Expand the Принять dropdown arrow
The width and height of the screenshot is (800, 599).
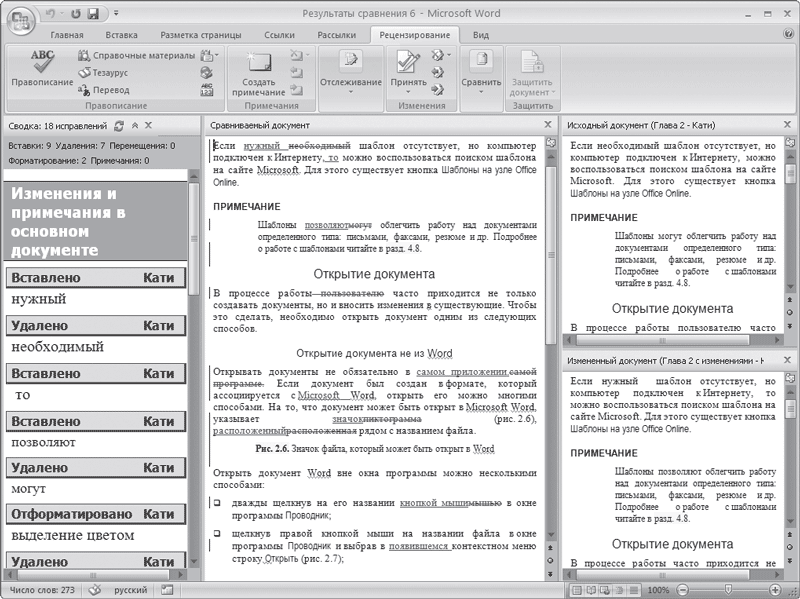(x=408, y=92)
